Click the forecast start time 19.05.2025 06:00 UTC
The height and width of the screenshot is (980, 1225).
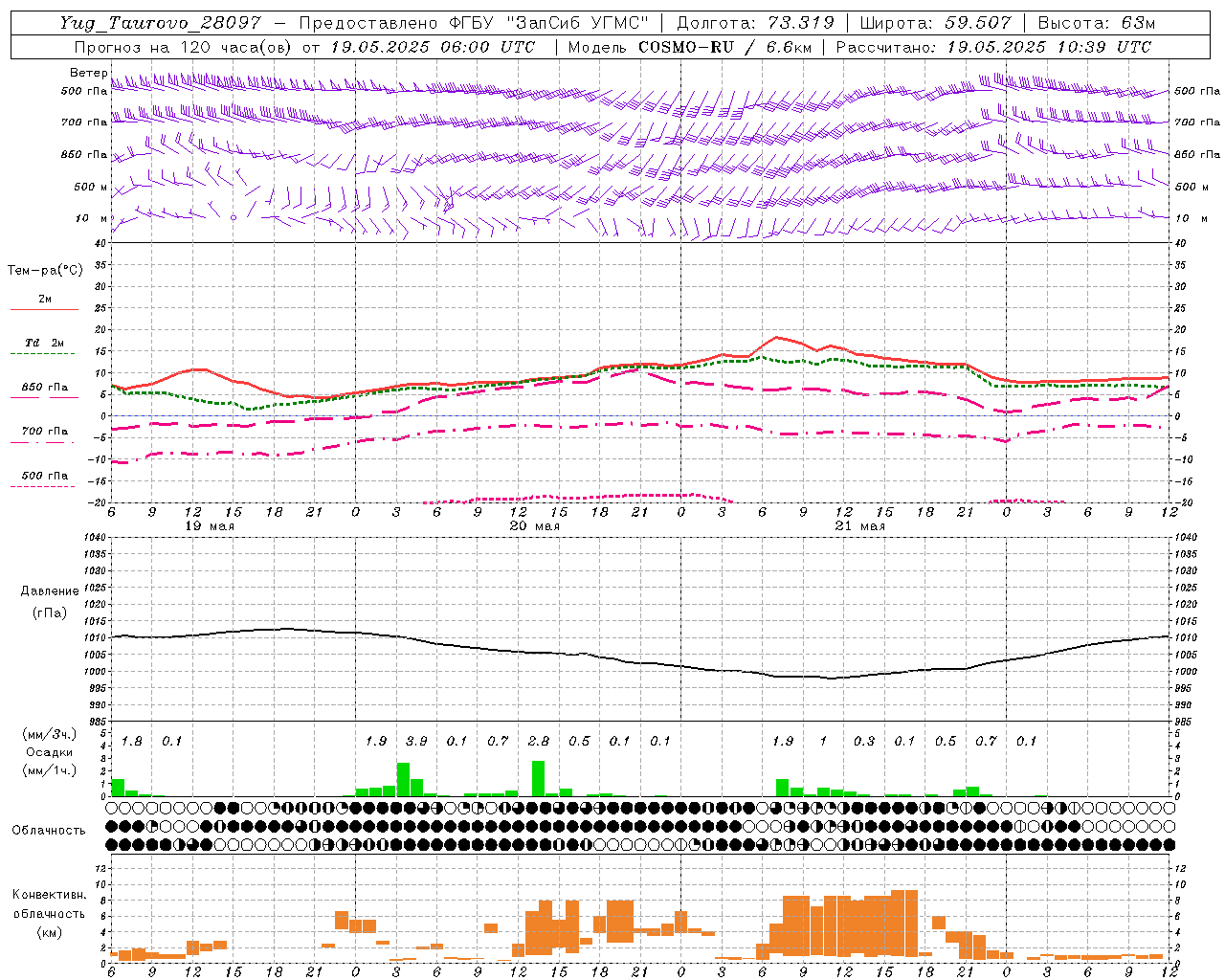433,47
